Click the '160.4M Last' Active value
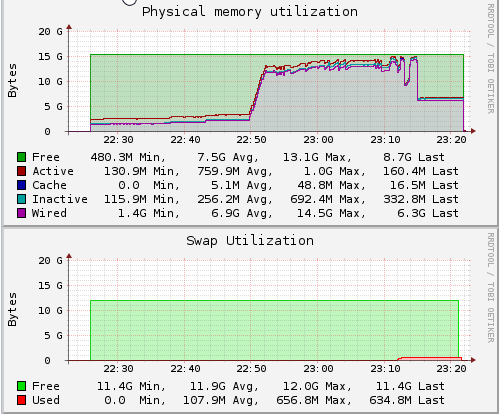This screenshot has height=414, width=500. pyautogui.click(x=421, y=171)
